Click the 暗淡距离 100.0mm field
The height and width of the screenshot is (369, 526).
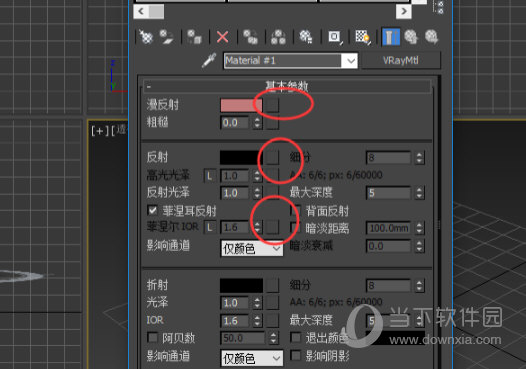click(x=388, y=228)
